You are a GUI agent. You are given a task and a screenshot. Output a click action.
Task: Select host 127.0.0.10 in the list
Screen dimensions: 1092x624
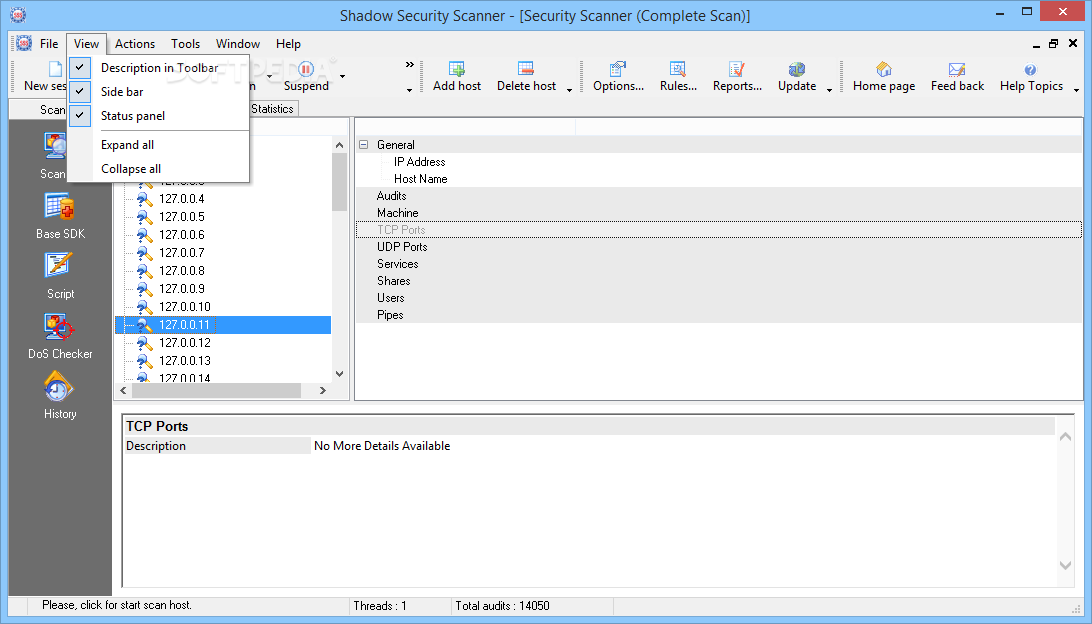(185, 306)
